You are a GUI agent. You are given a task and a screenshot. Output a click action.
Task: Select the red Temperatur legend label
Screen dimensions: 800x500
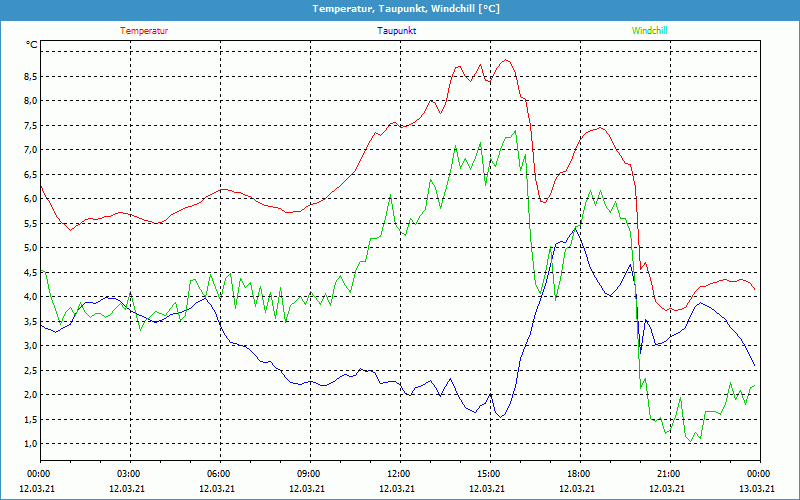click(144, 31)
